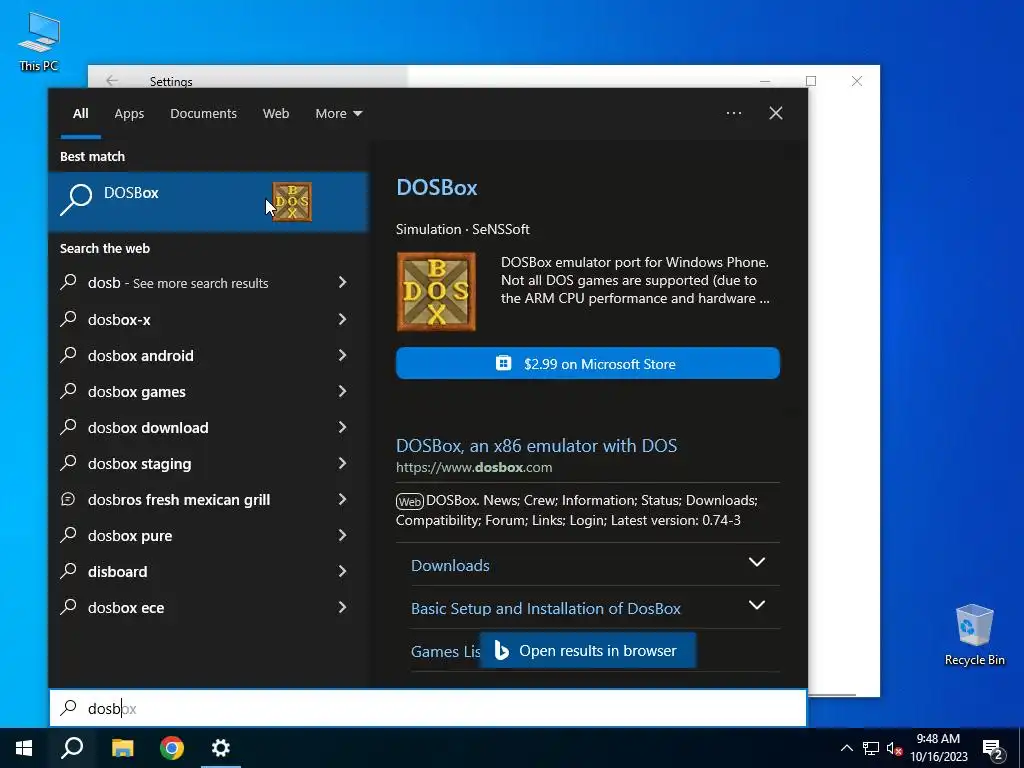
Task: Expand the 'dosb' see more results arrow
Action: click(342, 282)
